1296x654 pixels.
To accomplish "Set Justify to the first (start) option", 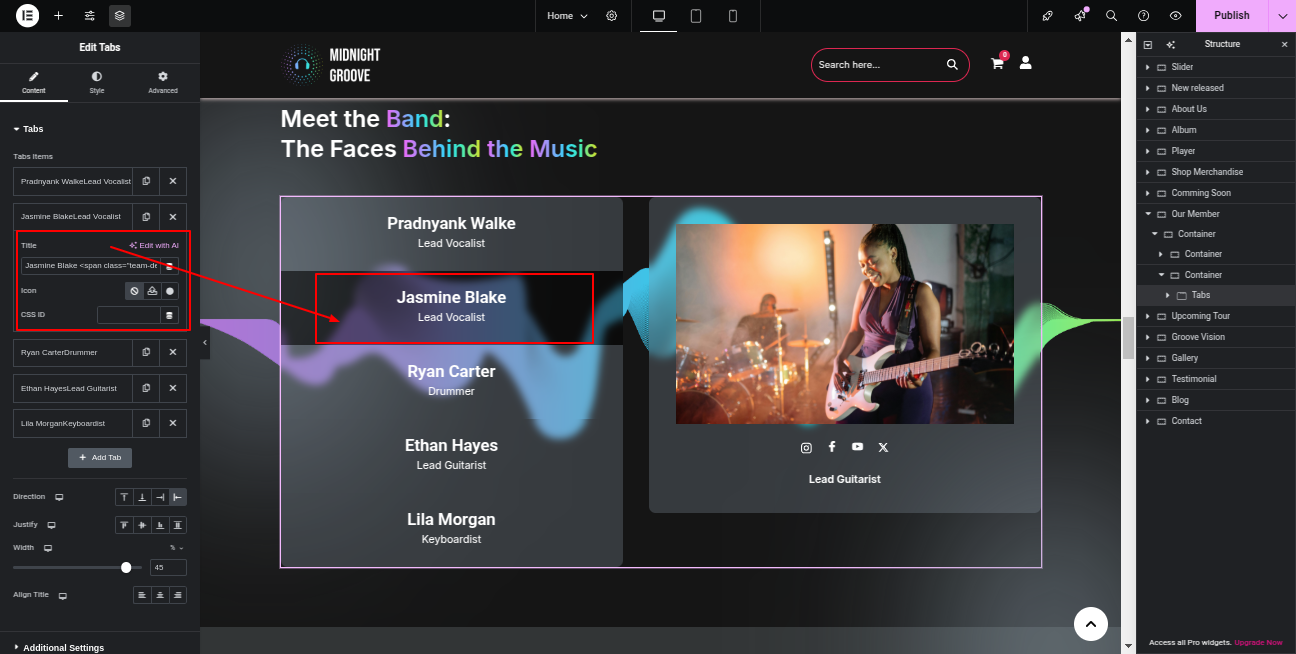I will (x=124, y=525).
